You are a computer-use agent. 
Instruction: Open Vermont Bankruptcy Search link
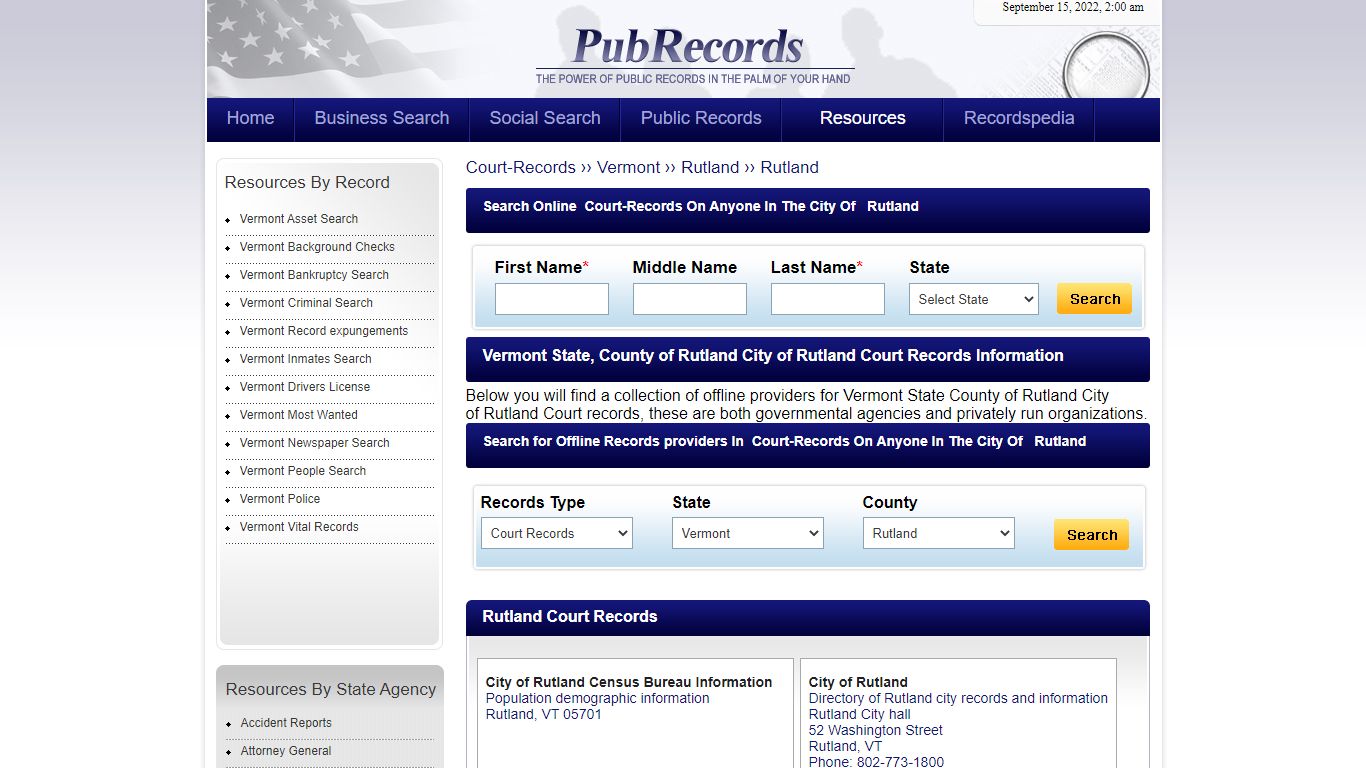tap(314, 275)
